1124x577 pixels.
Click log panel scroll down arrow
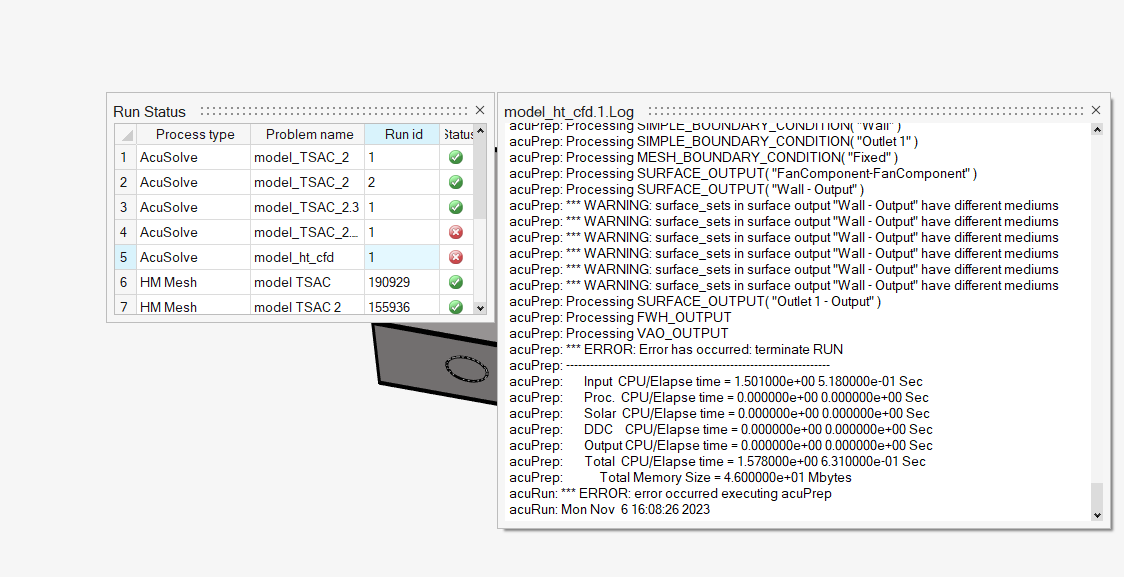(x=1097, y=515)
